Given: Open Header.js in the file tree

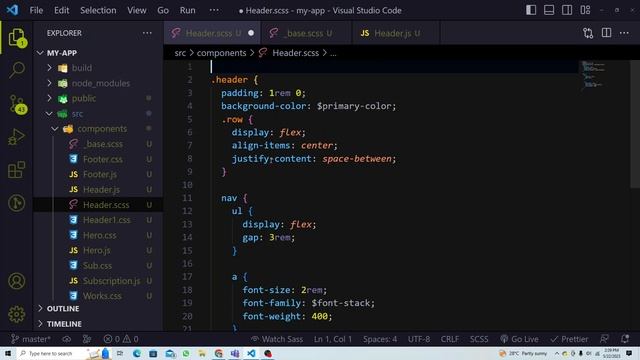Looking at the screenshot, I should tap(98, 189).
